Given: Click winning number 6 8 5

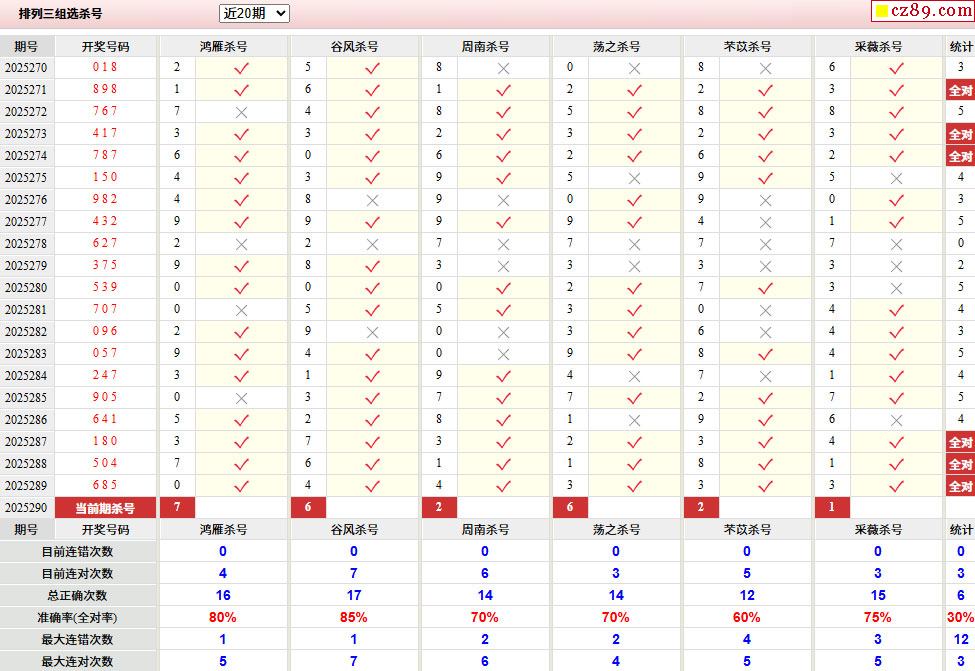Looking at the screenshot, I should point(105,485).
